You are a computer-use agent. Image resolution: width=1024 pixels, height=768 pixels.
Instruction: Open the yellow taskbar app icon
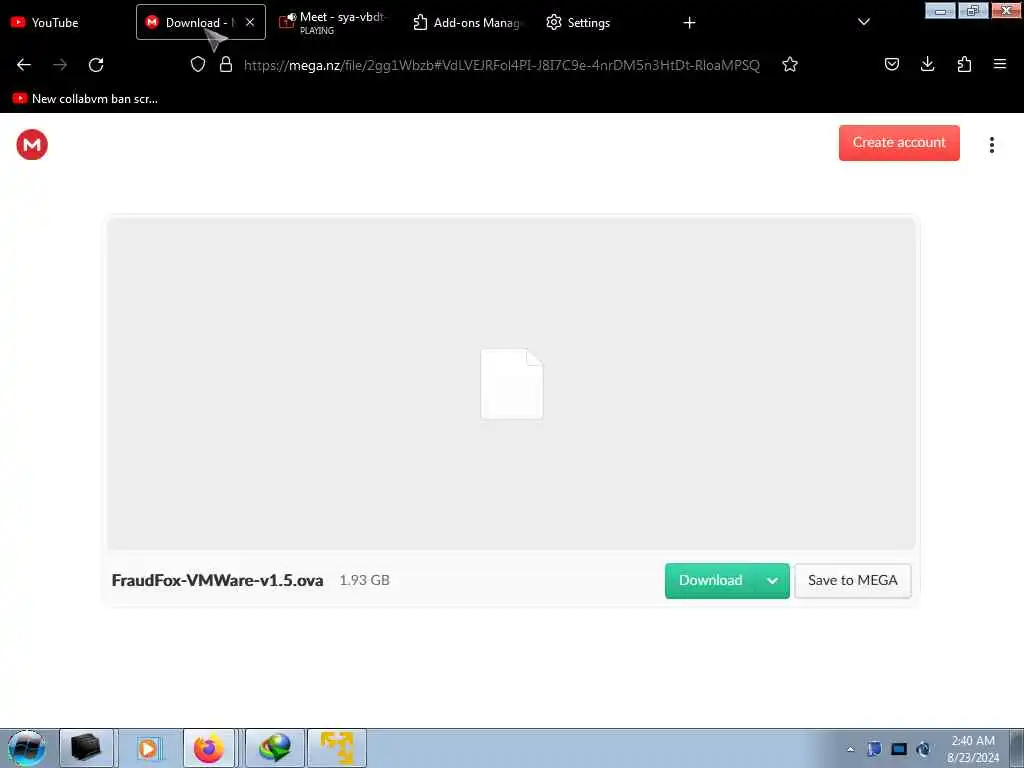(337, 748)
